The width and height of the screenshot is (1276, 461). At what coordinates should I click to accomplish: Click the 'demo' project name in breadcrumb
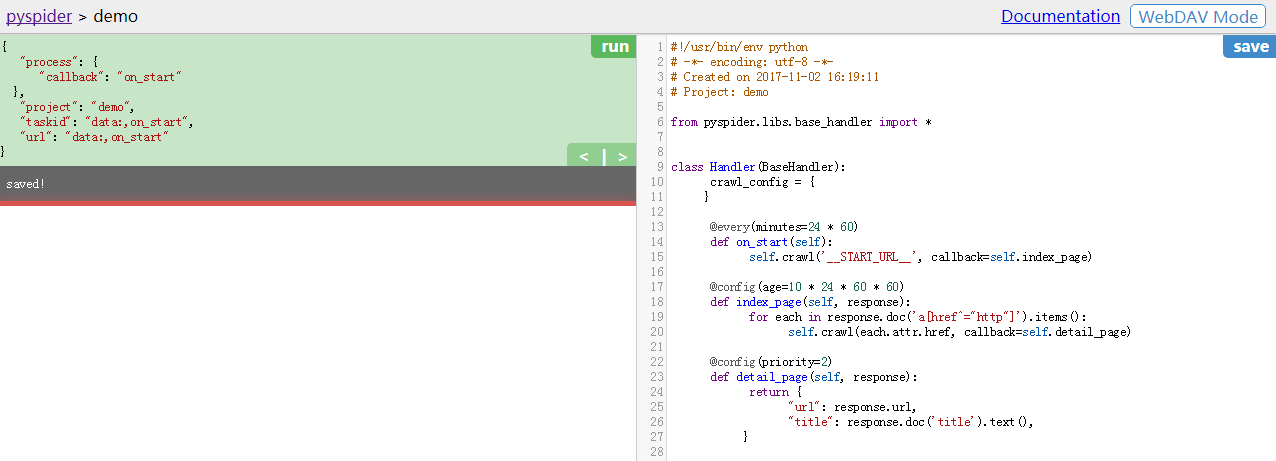pyautogui.click(x=115, y=16)
